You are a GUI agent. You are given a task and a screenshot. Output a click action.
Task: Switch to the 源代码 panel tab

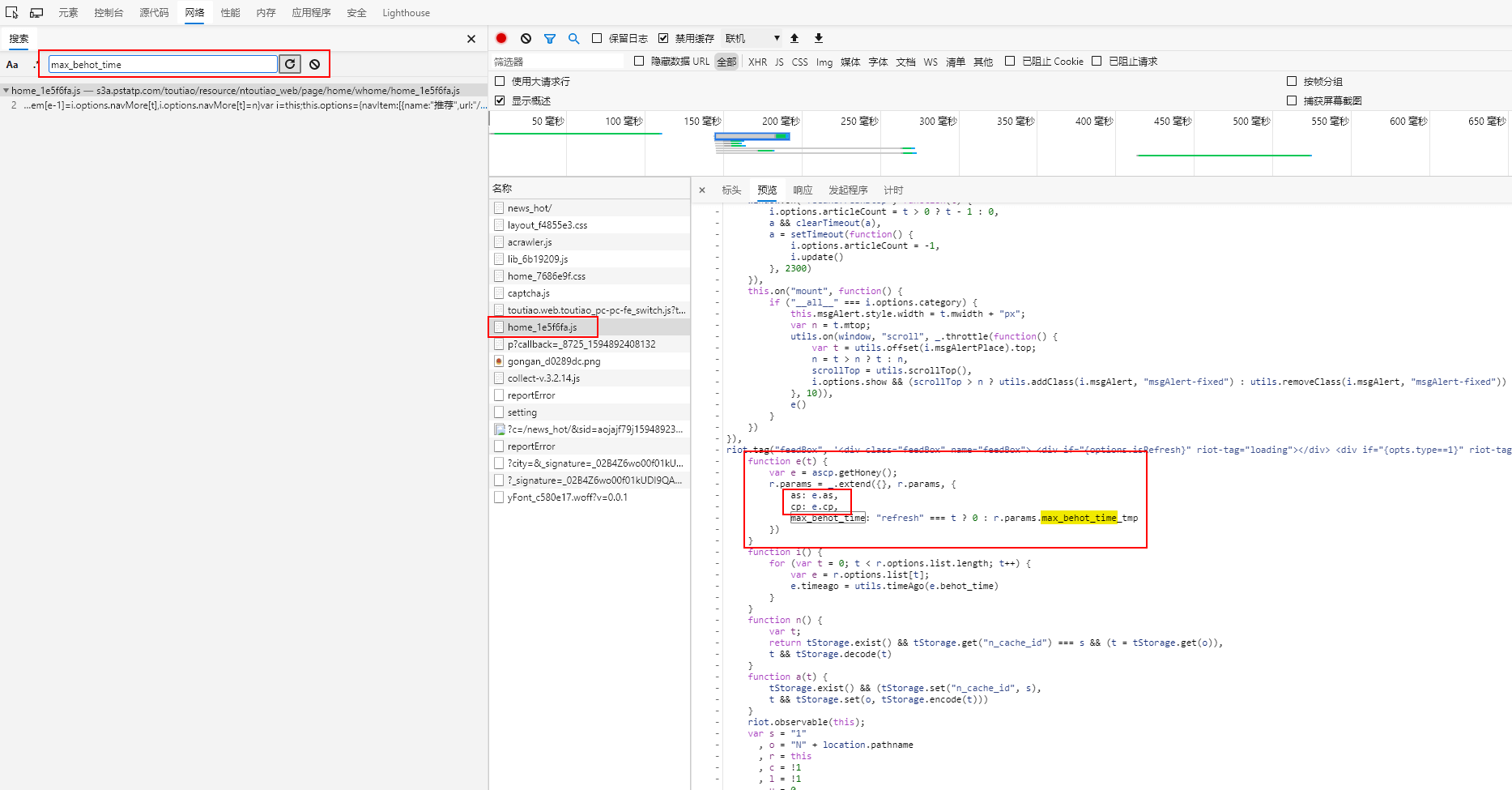[154, 13]
